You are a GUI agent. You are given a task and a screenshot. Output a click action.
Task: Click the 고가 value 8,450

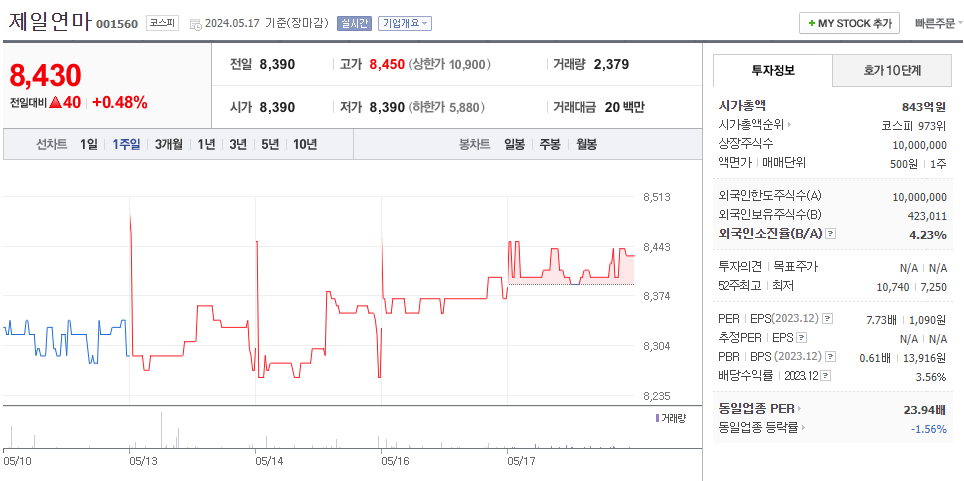(387, 64)
